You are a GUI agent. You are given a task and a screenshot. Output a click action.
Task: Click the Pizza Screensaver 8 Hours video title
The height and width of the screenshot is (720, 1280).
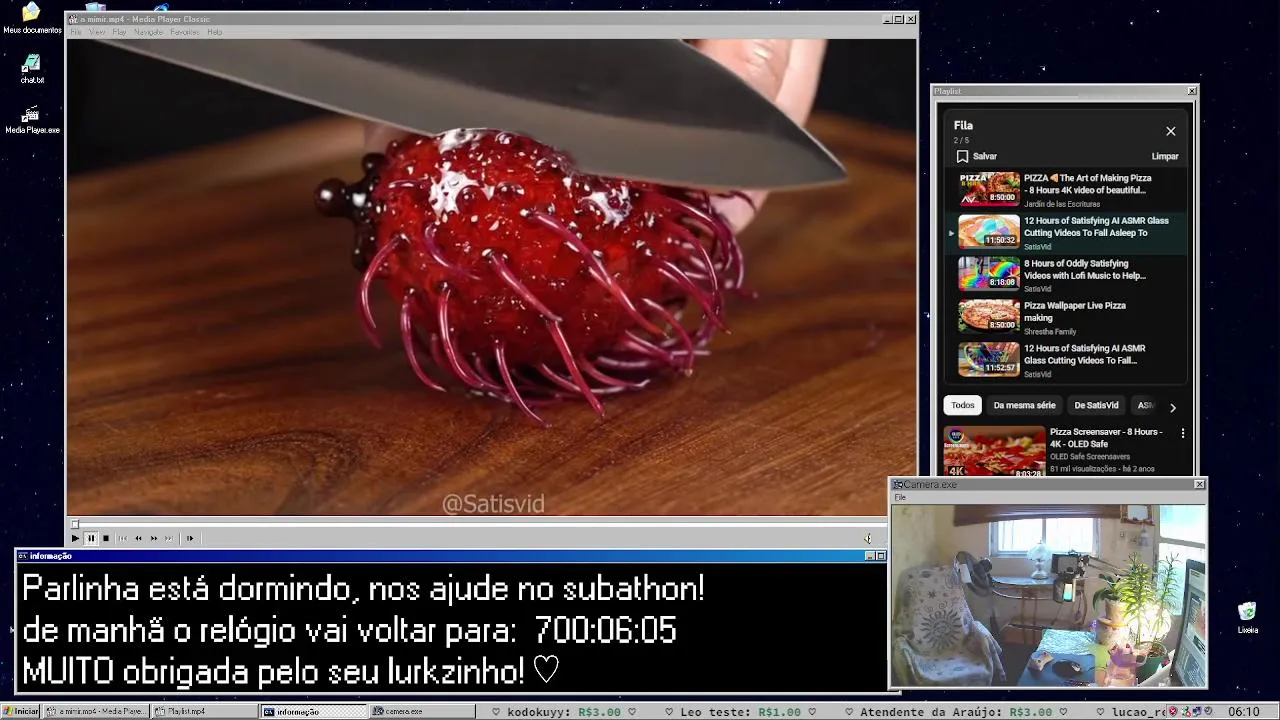click(1106, 437)
